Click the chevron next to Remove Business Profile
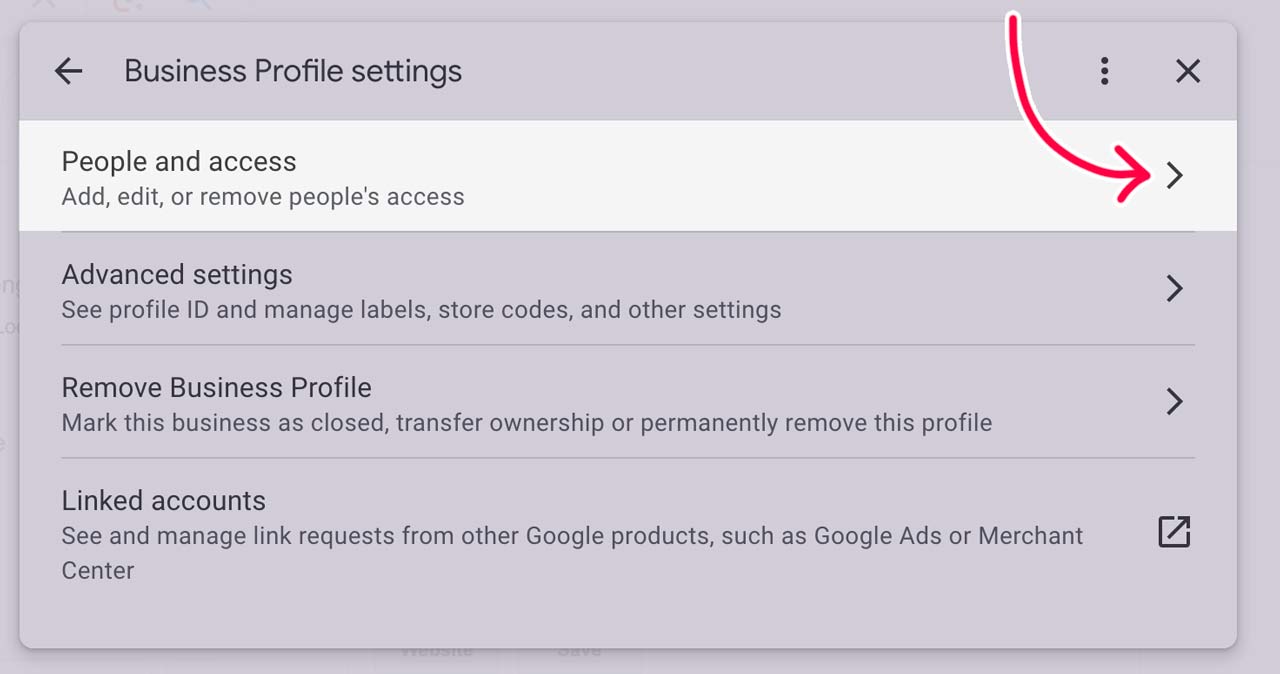Viewport: 1280px width, 674px height. (1174, 401)
